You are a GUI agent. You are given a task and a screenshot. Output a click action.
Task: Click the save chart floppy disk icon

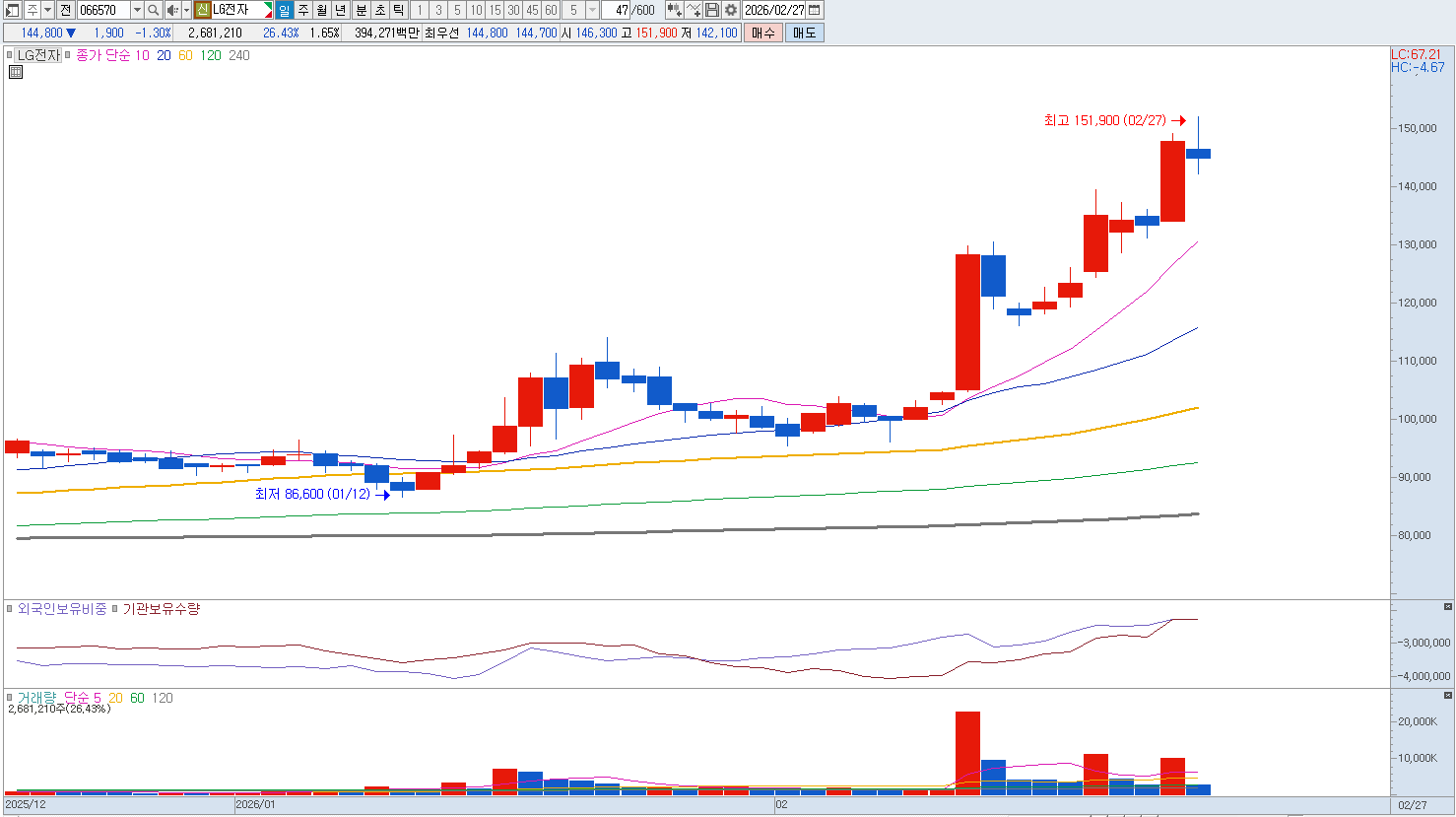point(712,10)
